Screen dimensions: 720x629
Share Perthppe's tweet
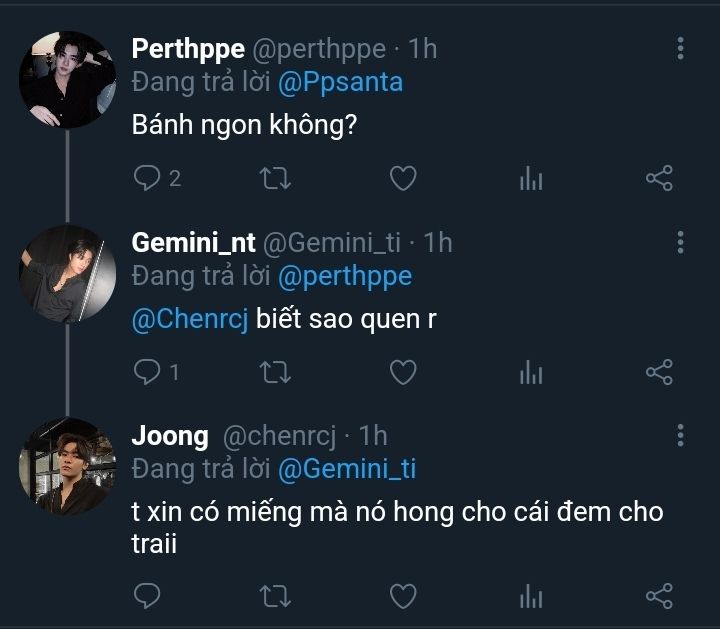pyautogui.click(x=659, y=179)
